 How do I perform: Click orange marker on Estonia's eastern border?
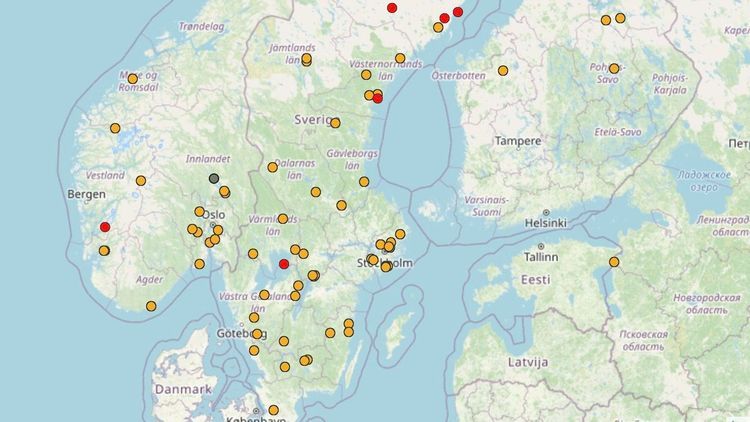(x=614, y=262)
